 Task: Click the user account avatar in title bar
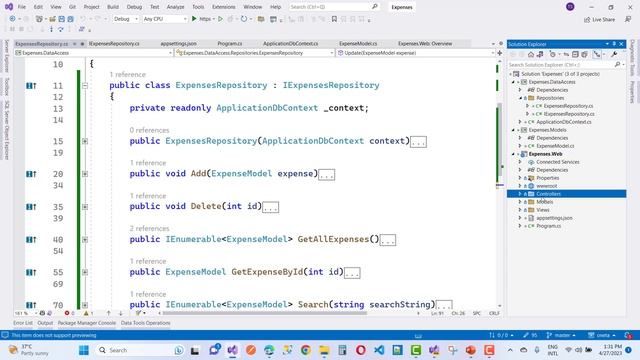coord(570,7)
